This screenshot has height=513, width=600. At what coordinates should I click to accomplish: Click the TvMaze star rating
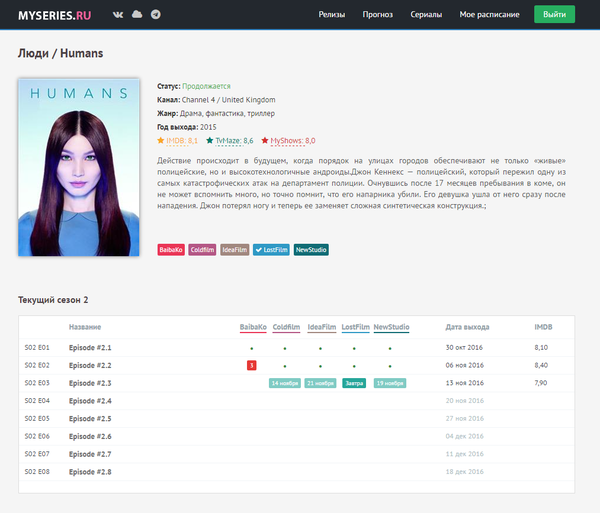point(229,141)
